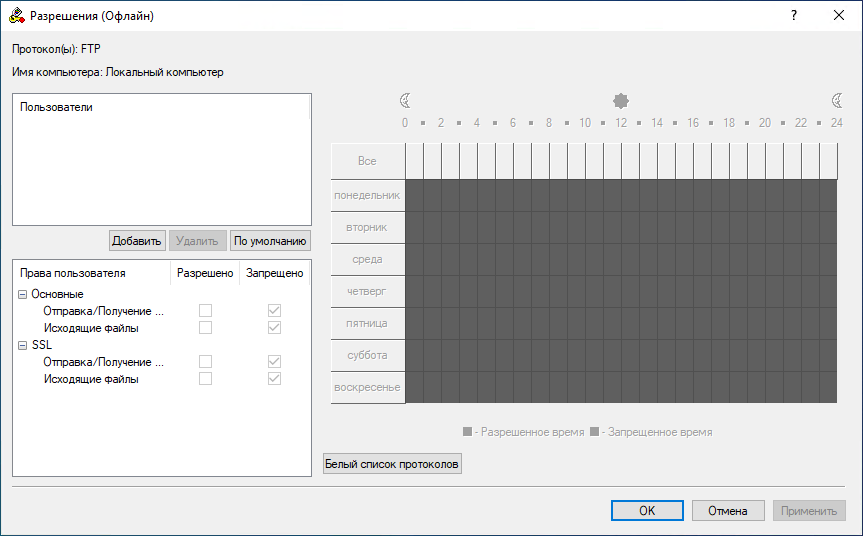Confirm with the OK button
This screenshot has width=863, height=536.
[647, 510]
